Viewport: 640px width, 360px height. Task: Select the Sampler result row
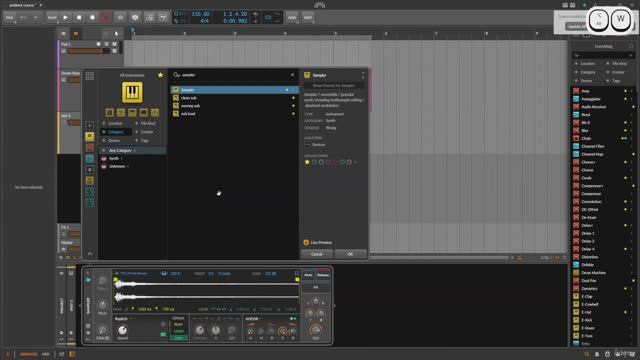(x=235, y=90)
